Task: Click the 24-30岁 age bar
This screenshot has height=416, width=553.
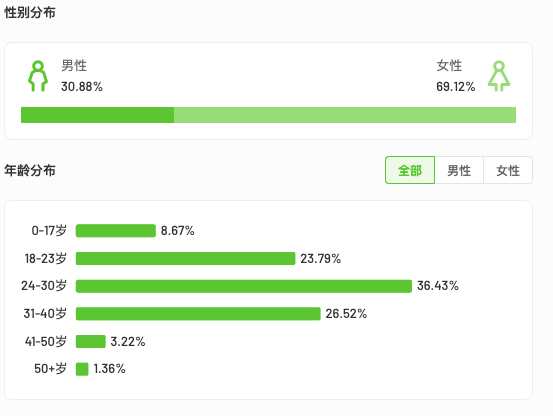Action: (244, 286)
